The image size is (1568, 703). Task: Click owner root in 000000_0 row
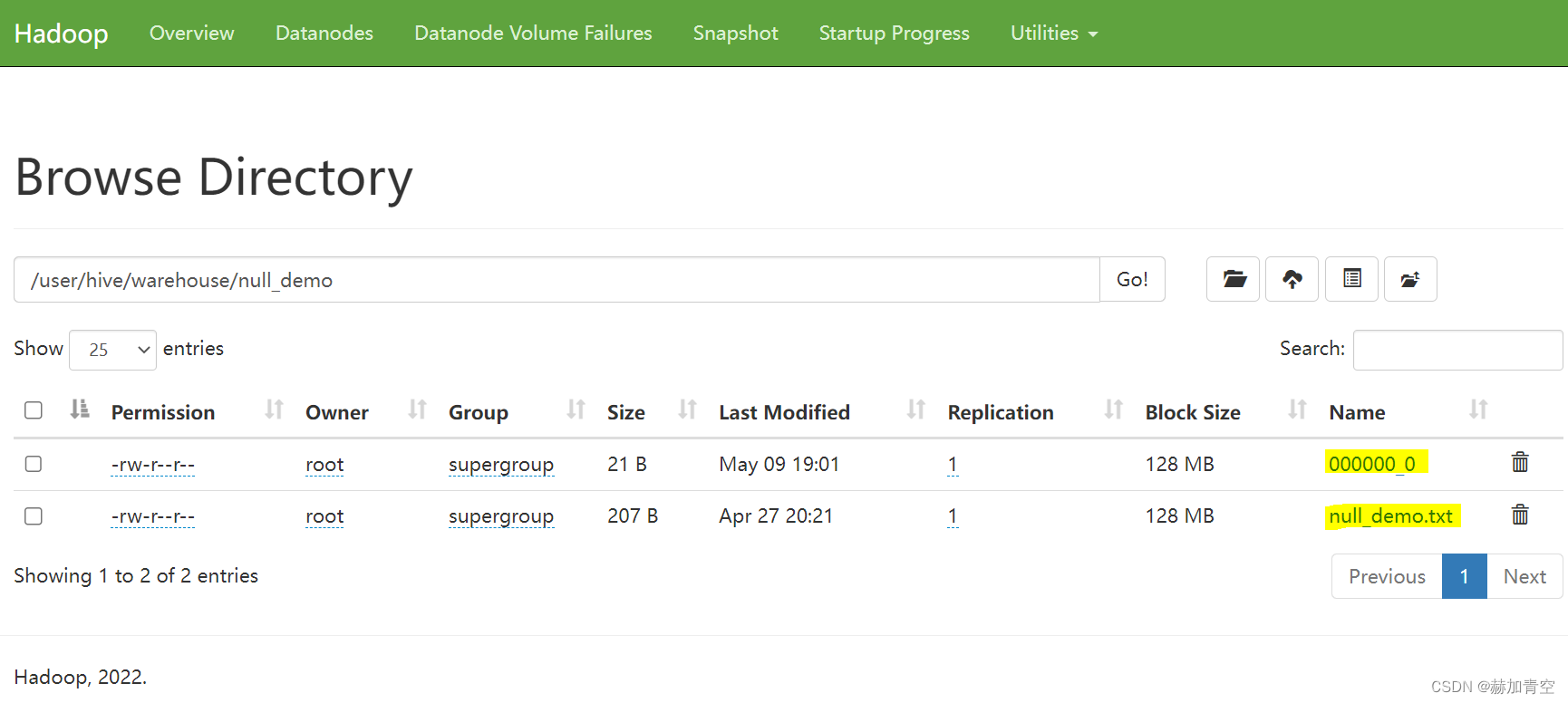point(324,465)
